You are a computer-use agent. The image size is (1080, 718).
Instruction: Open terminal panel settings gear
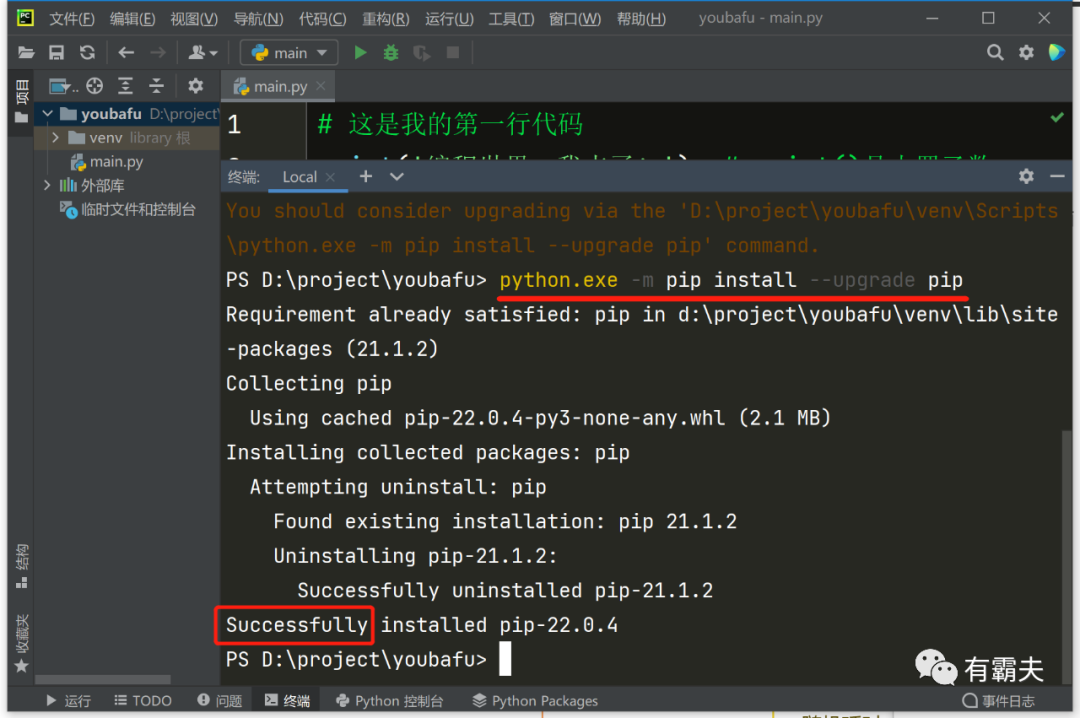tap(1026, 176)
